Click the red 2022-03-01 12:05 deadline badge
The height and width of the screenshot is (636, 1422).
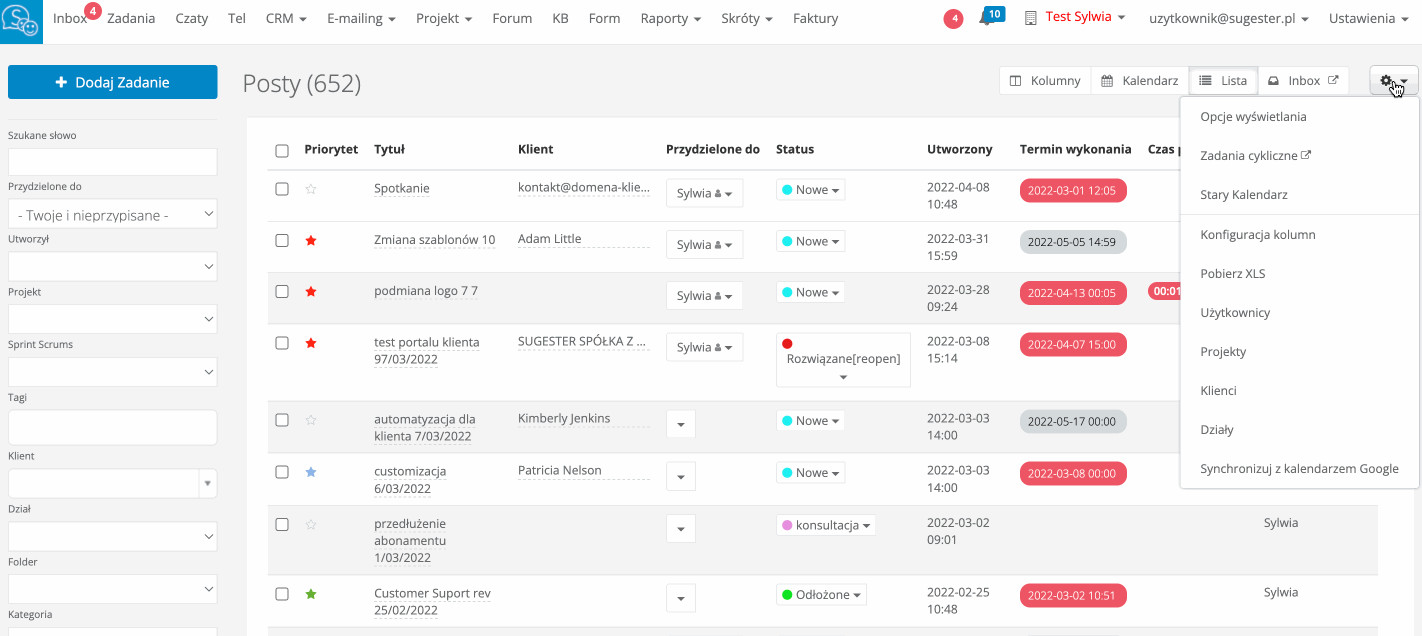click(1073, 190)
